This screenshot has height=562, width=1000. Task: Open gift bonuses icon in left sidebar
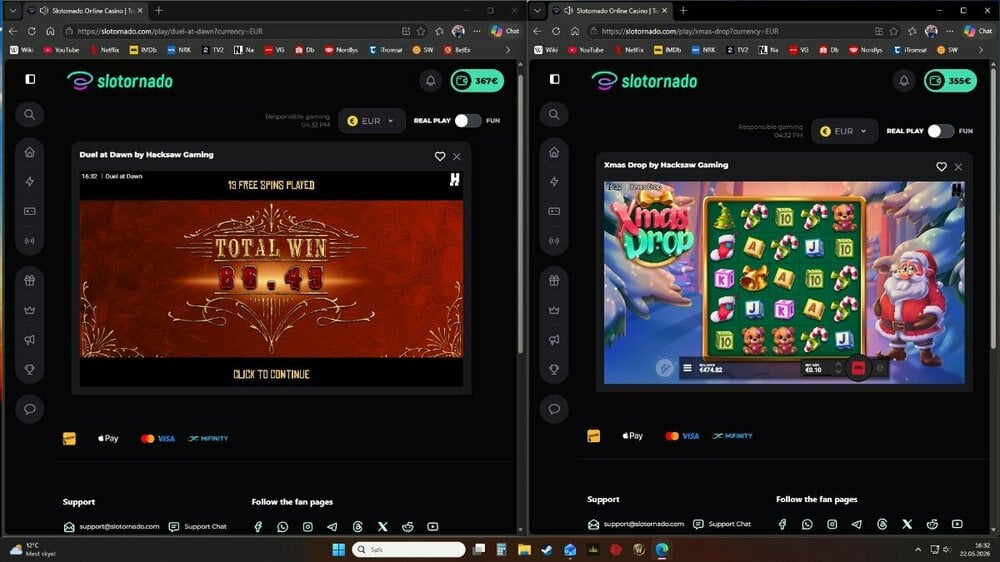point(29,280)
